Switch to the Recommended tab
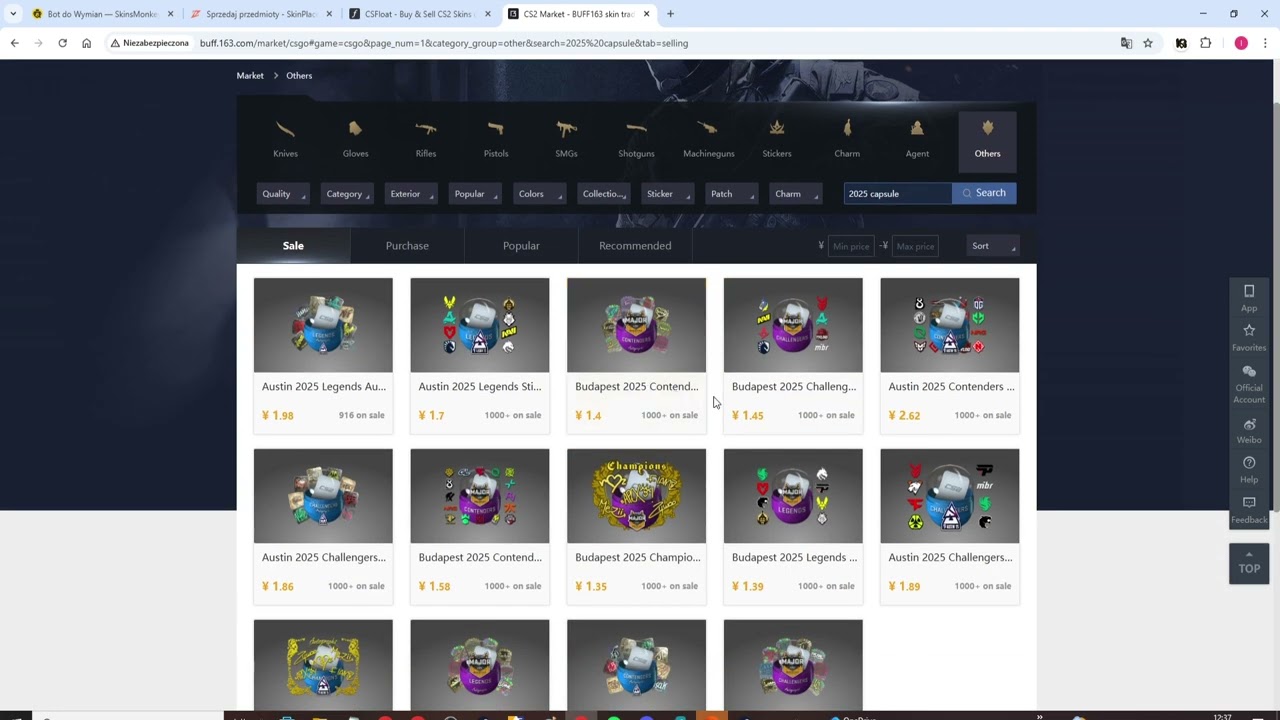This screenshot has width=1280, height=720. pyautogui.click(x=635, y=246)
